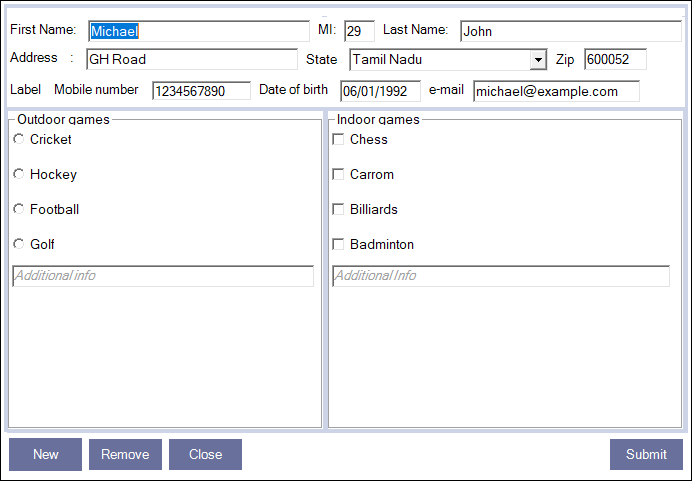Focus the Date of birth field
This screenshot has width=692, height=481.
[x=380, y=91]
